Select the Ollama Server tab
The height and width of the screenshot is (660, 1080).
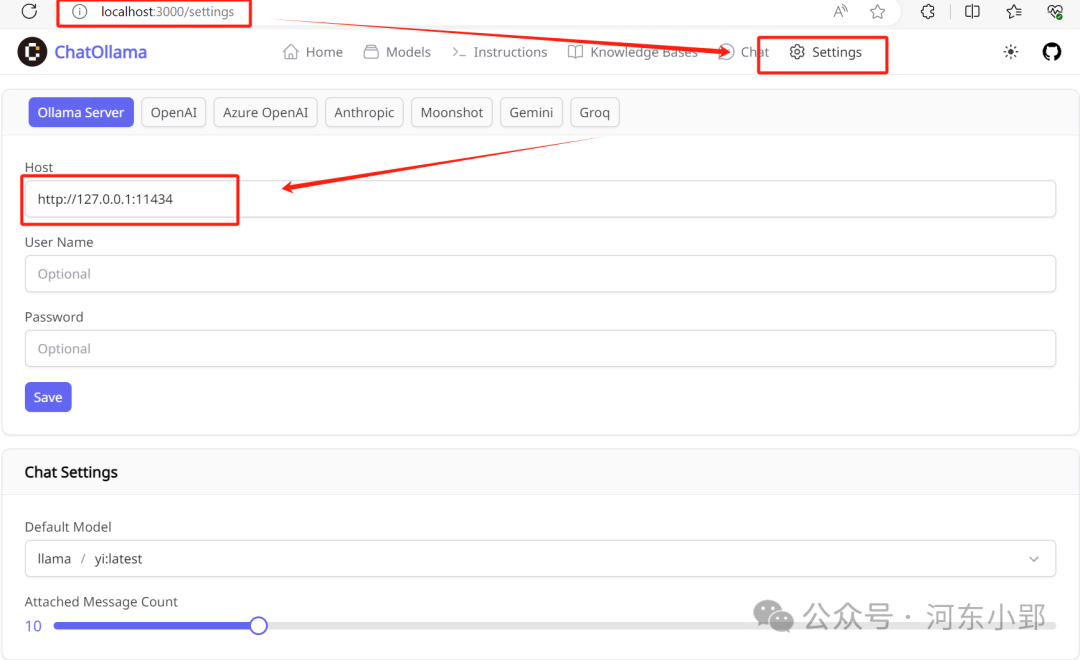coord(81,112)
